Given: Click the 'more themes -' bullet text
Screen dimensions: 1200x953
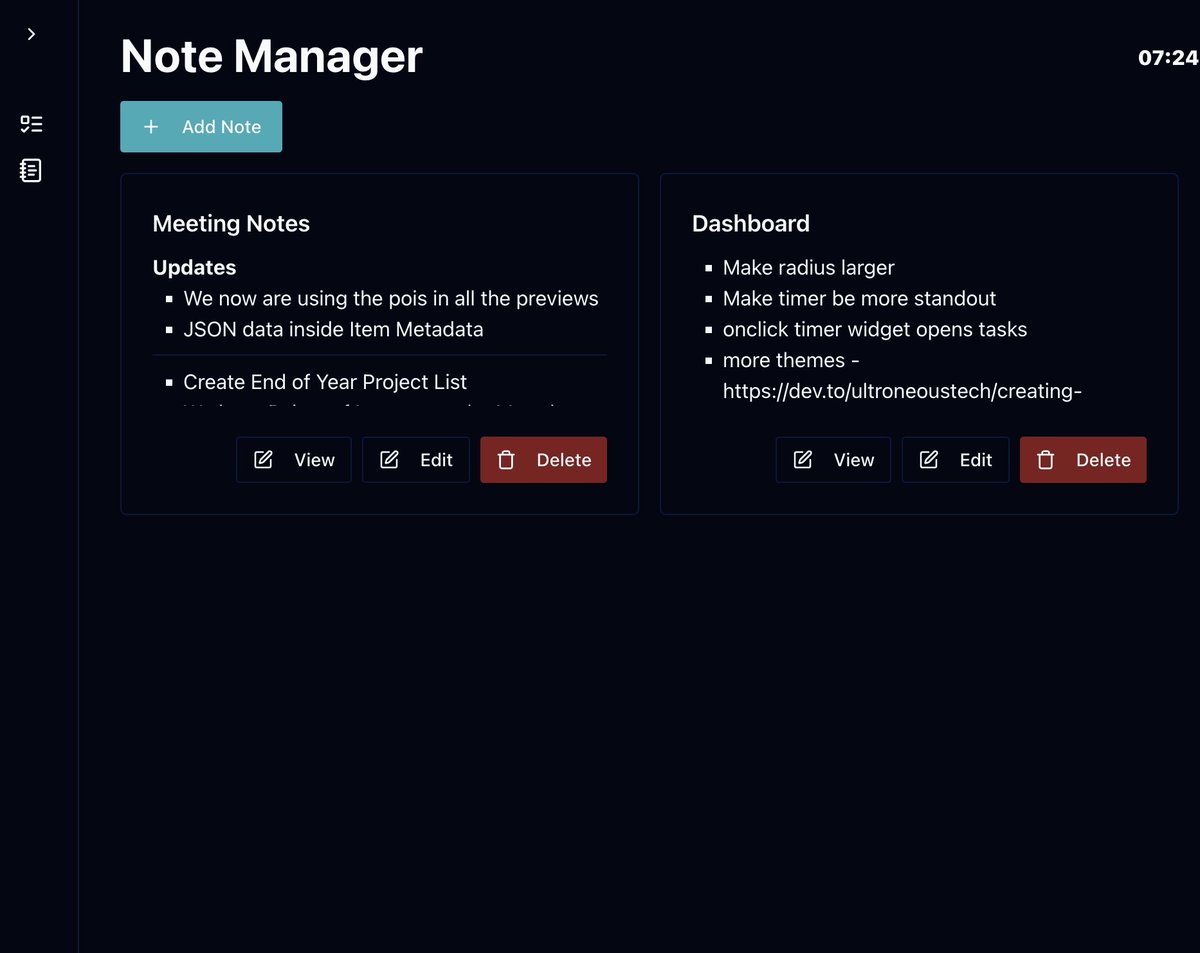Looking at the screenshot, I should click(791, 360).
